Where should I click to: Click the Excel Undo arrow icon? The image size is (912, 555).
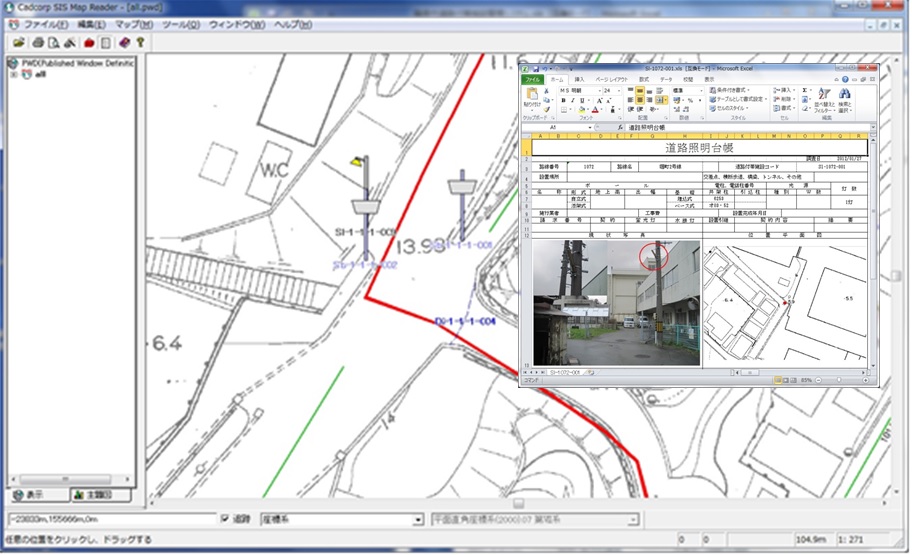pos(544,69)
